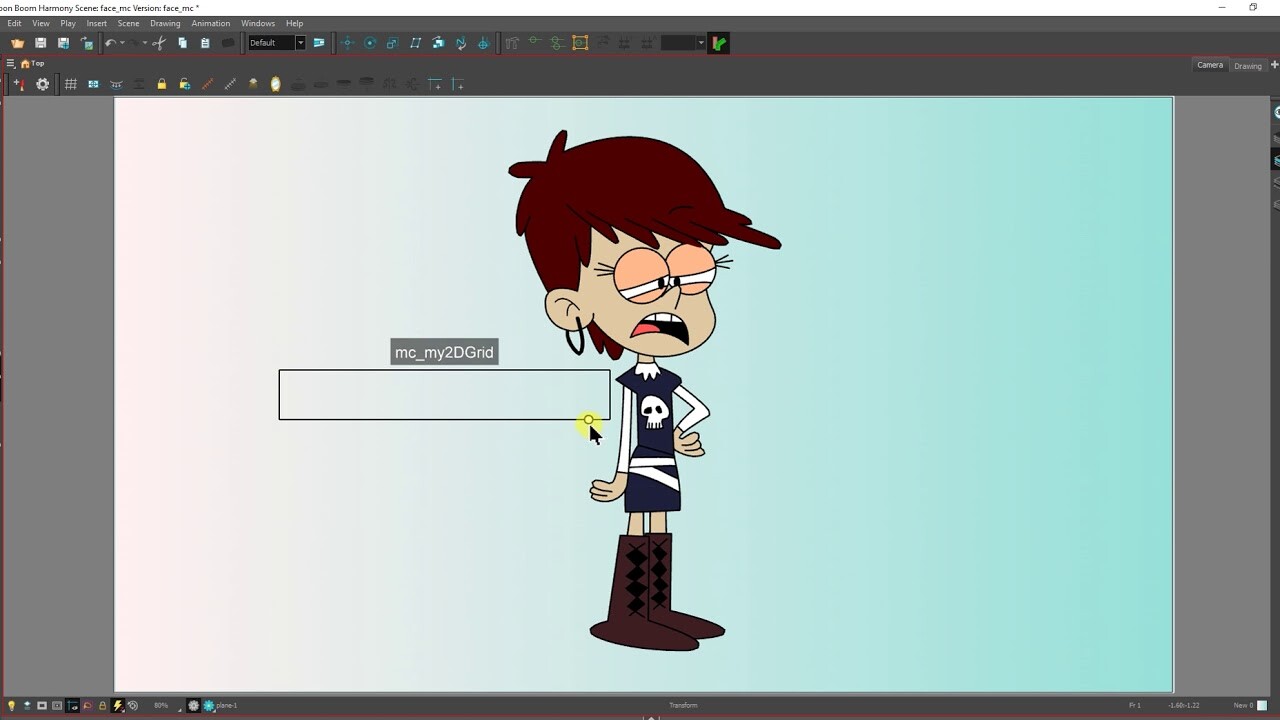Click the orange ruler icon
The width and height of the screenshot is (1280, 720).
click(x=207, y=84)
